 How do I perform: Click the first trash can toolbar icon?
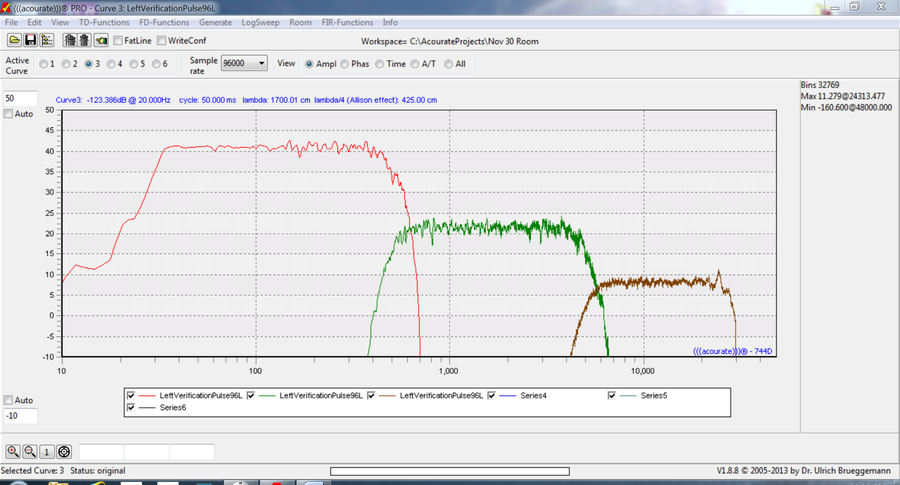(69, 40)
